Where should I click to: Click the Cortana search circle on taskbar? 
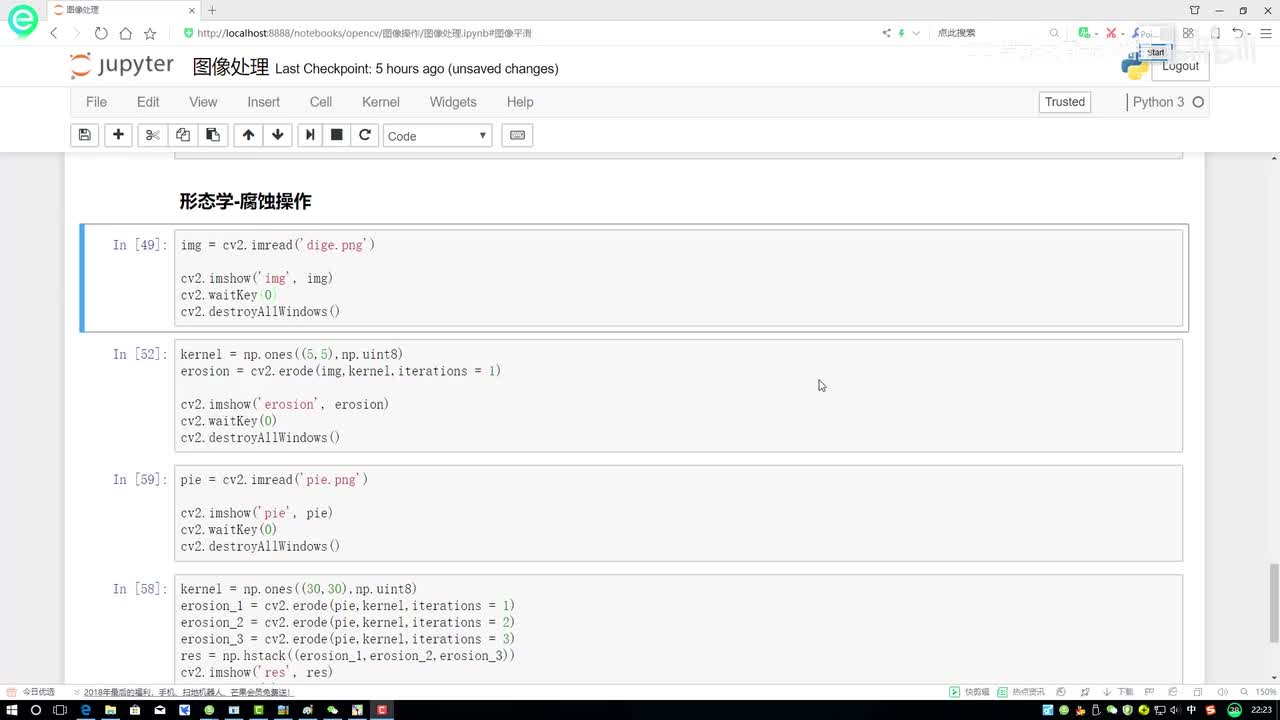click(x=36, y=710)
